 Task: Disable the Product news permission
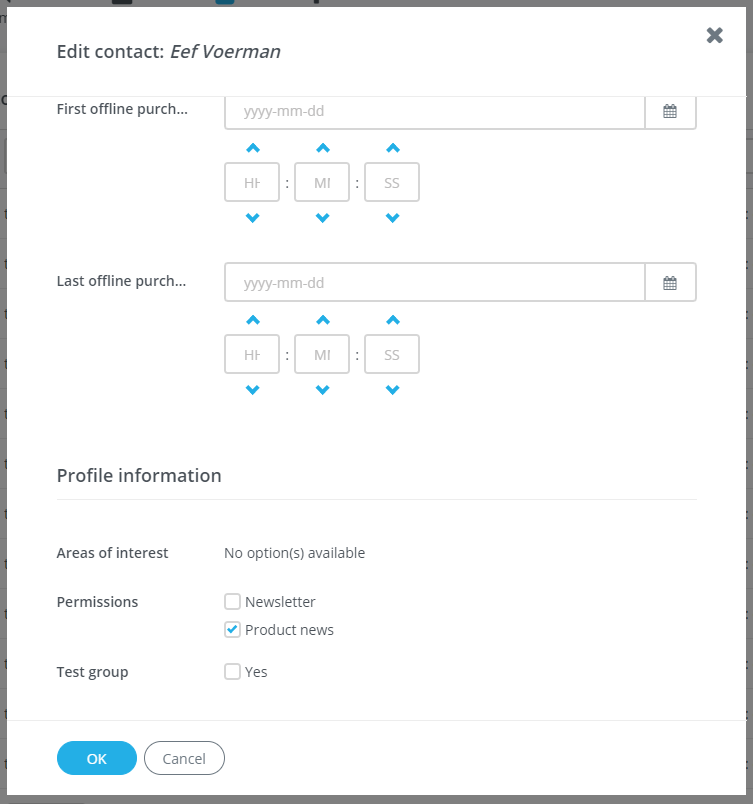coord(232,629)
